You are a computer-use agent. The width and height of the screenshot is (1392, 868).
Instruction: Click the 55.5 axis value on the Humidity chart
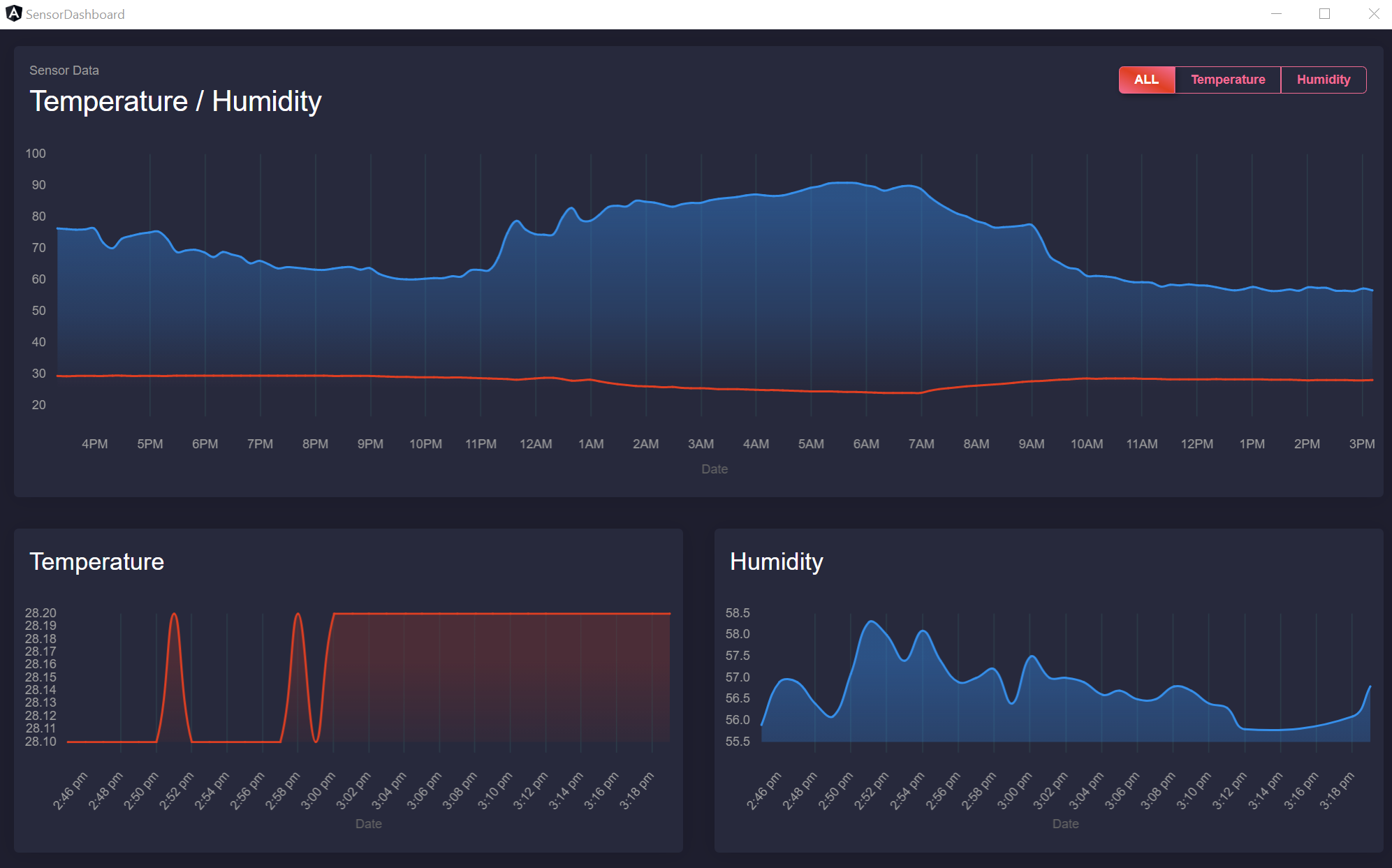(738, 742)
